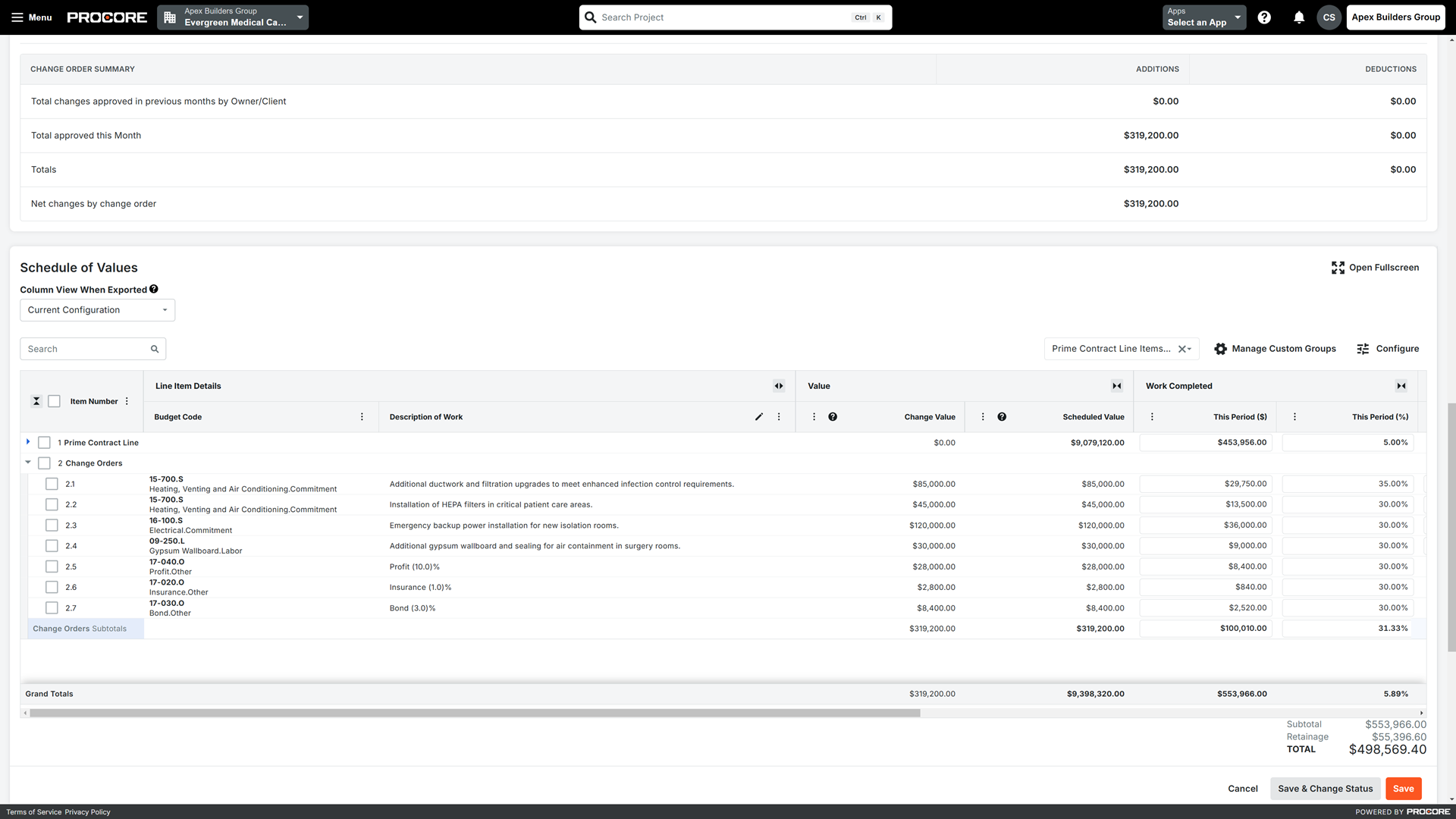Click the Save button
Image resolution: width=1456 pixels, height=819 pixels.
click(1404, 789)
